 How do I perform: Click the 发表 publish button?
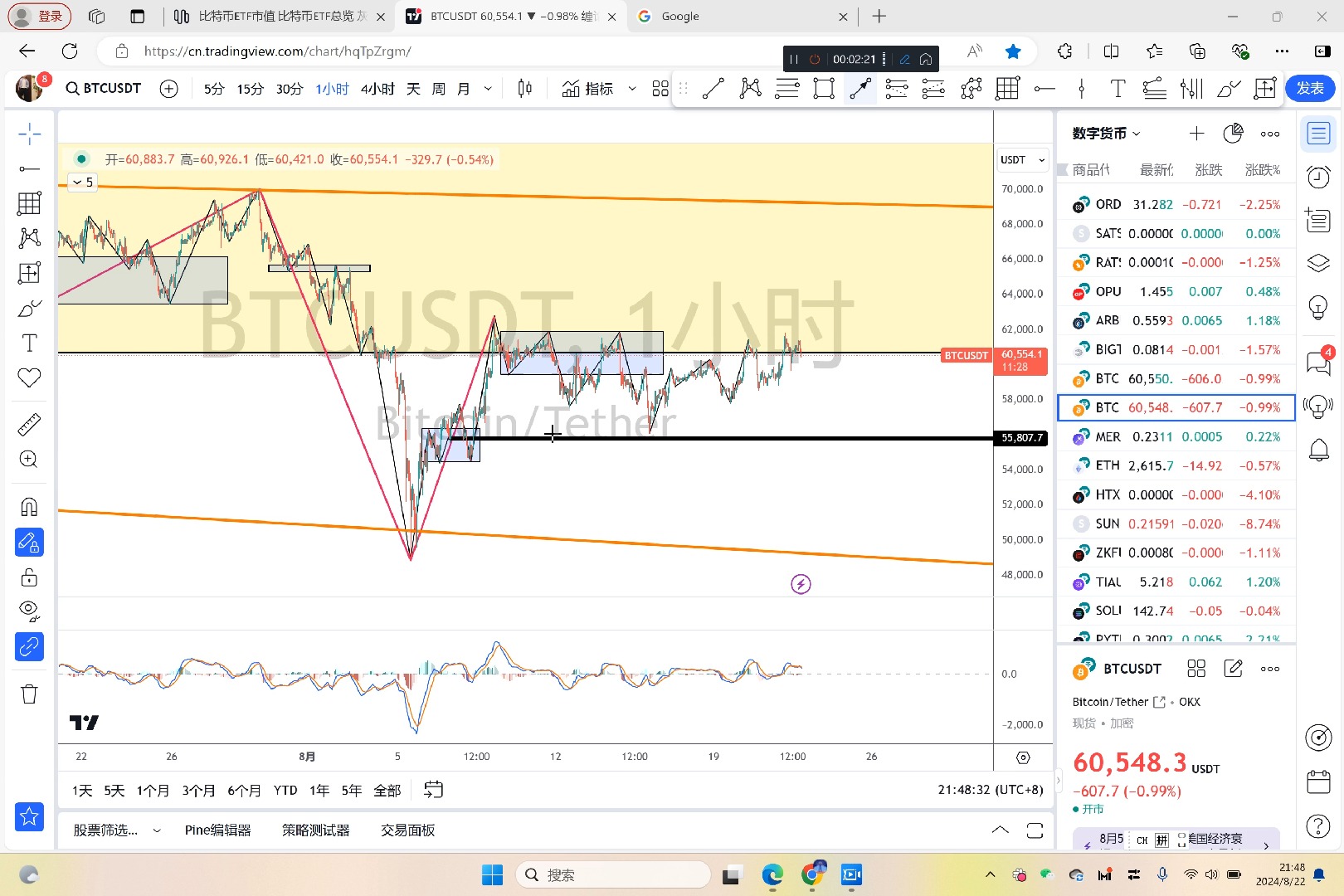tap(1310, 88)
